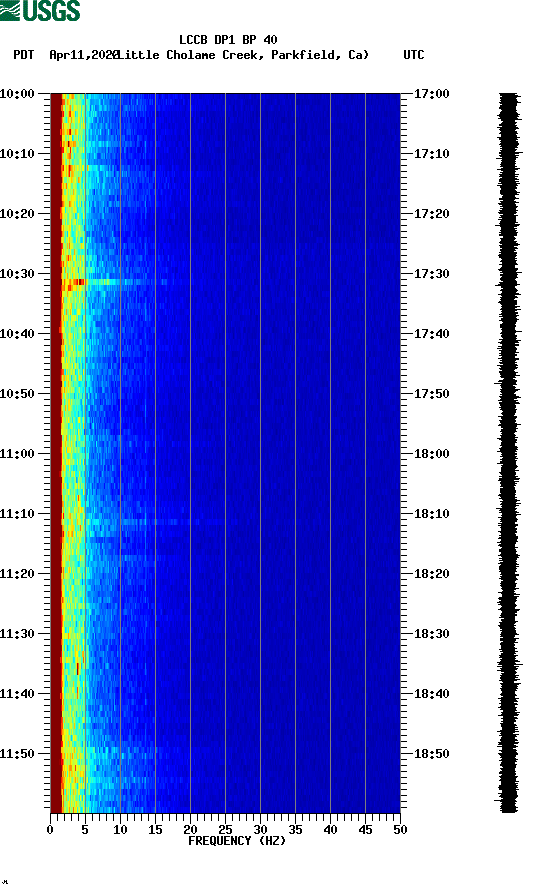552x893 pixels.
Task: Click the 20 Hz frequency tick label
Action: tap(190, 830)
